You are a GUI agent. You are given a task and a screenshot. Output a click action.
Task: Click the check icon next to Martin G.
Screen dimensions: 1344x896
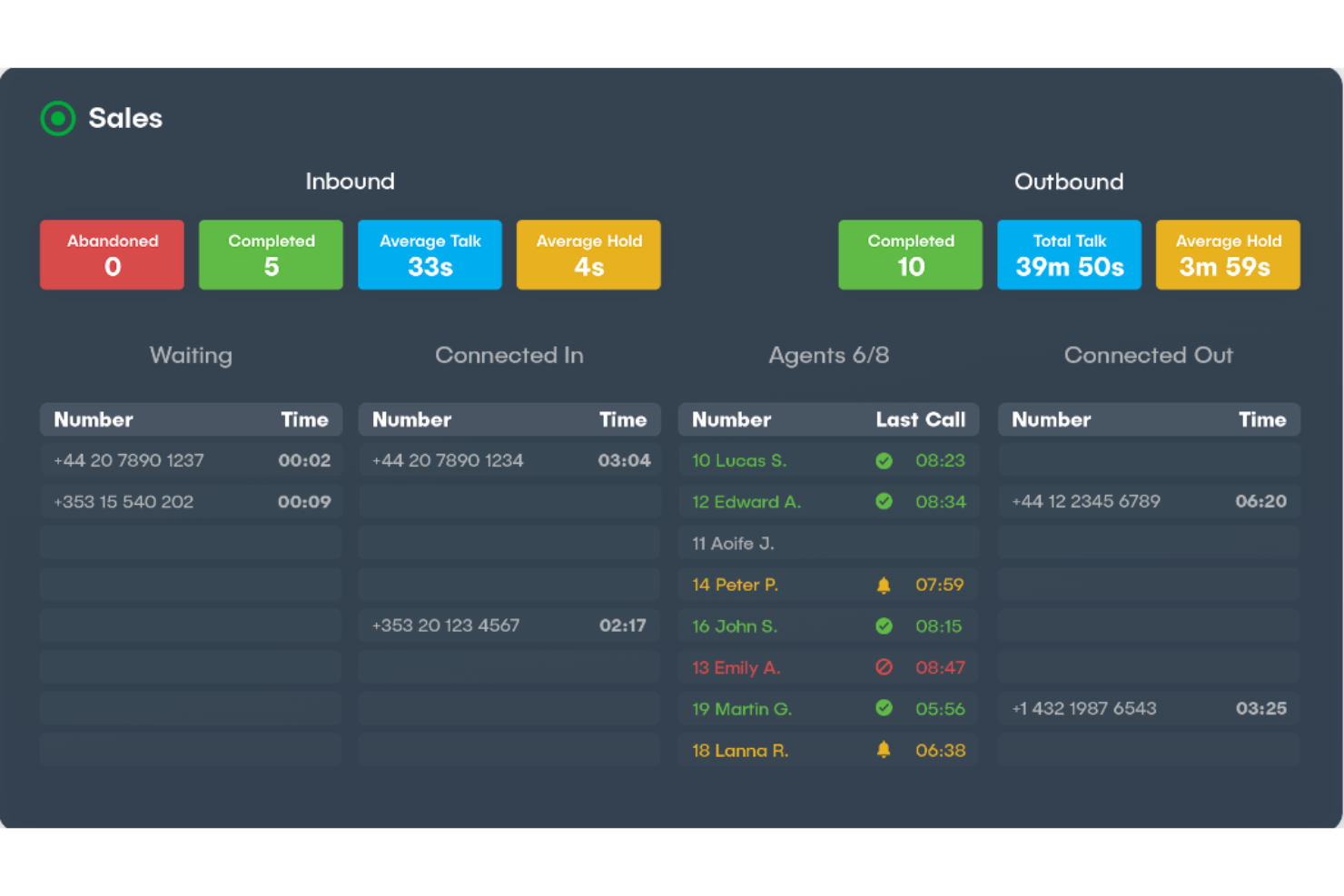pos(884,708)
